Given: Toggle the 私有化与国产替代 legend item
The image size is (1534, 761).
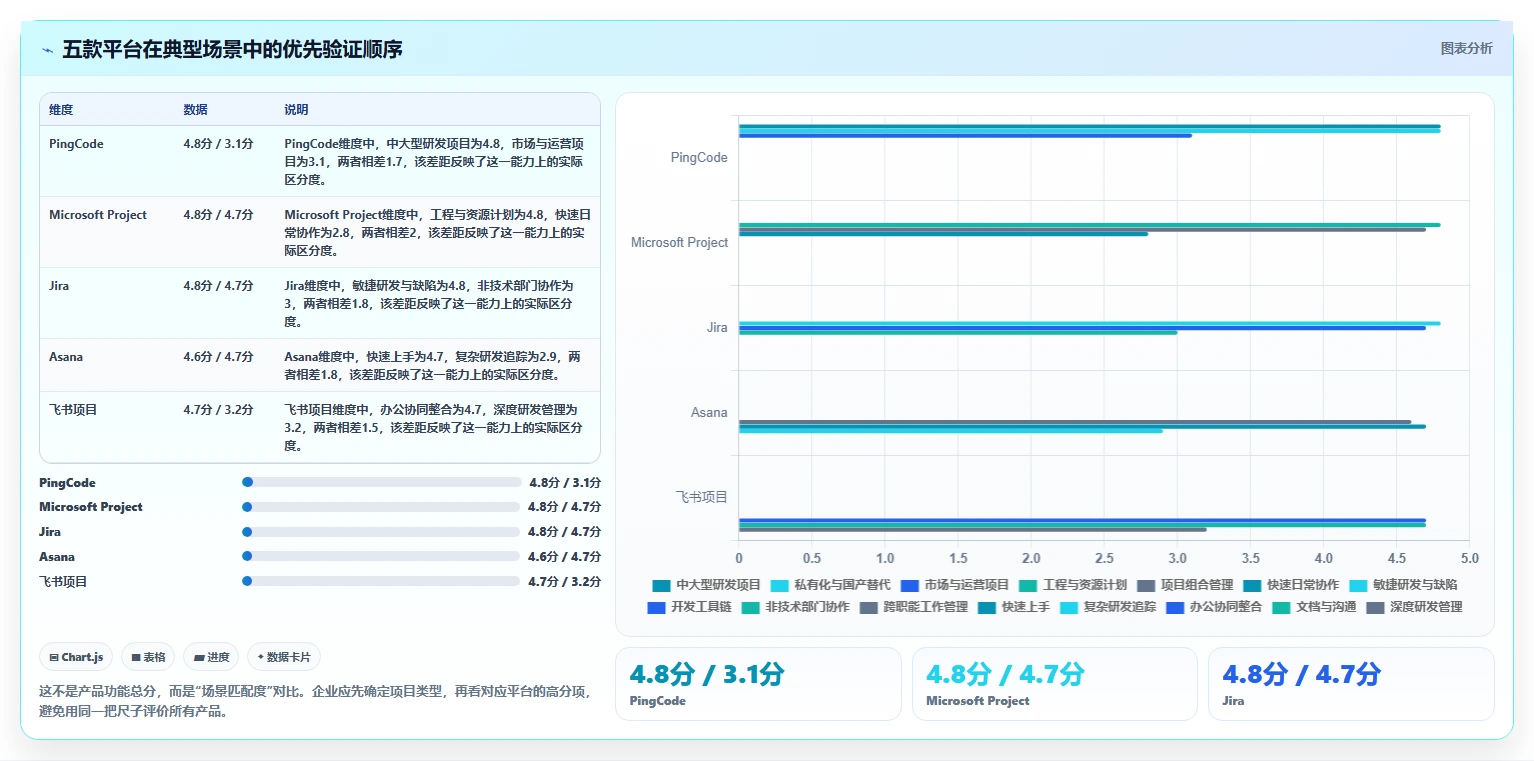Looking at the screenshot, I should coord(831,585).
